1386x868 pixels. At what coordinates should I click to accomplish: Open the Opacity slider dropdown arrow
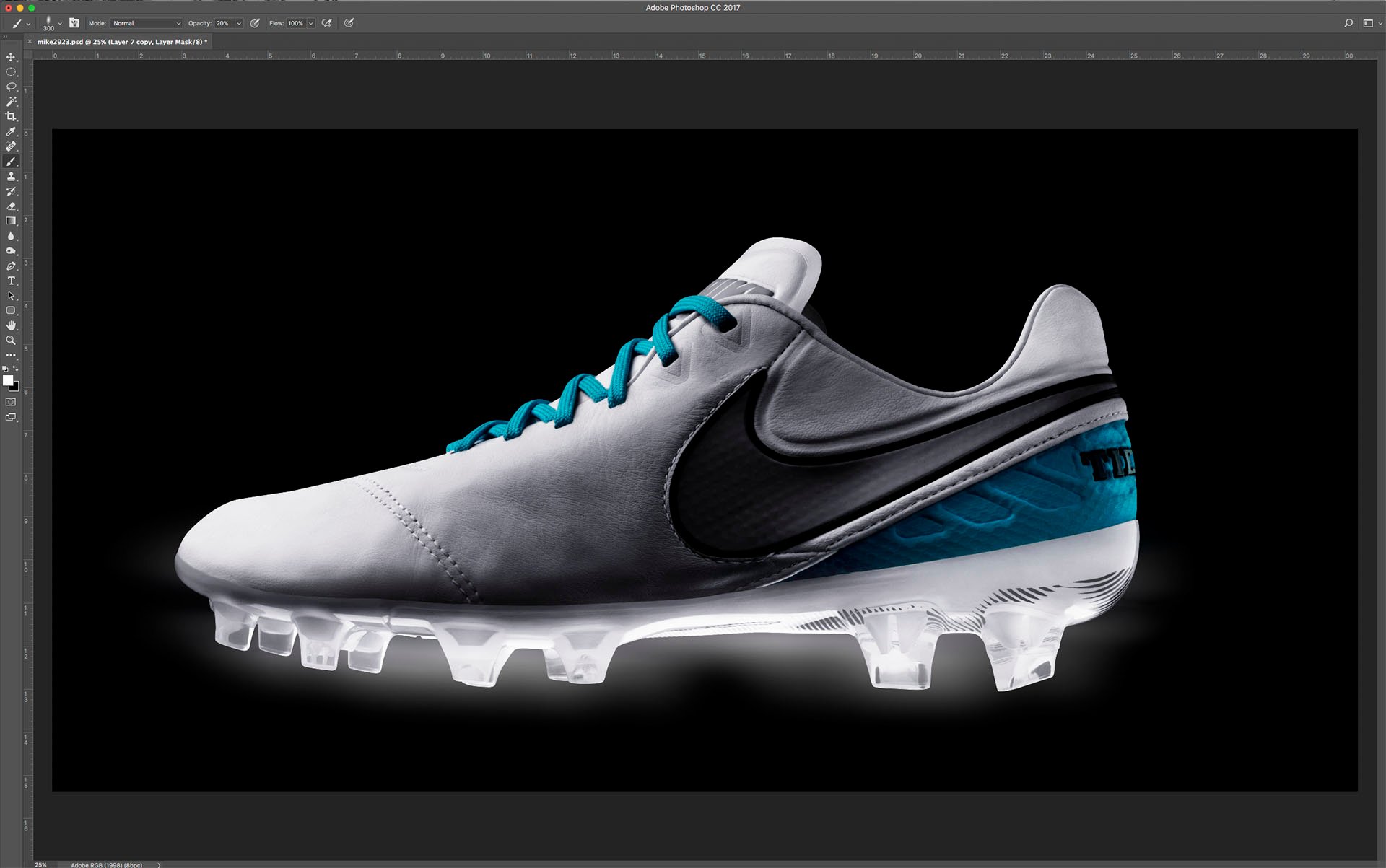(x=239, y=23)
